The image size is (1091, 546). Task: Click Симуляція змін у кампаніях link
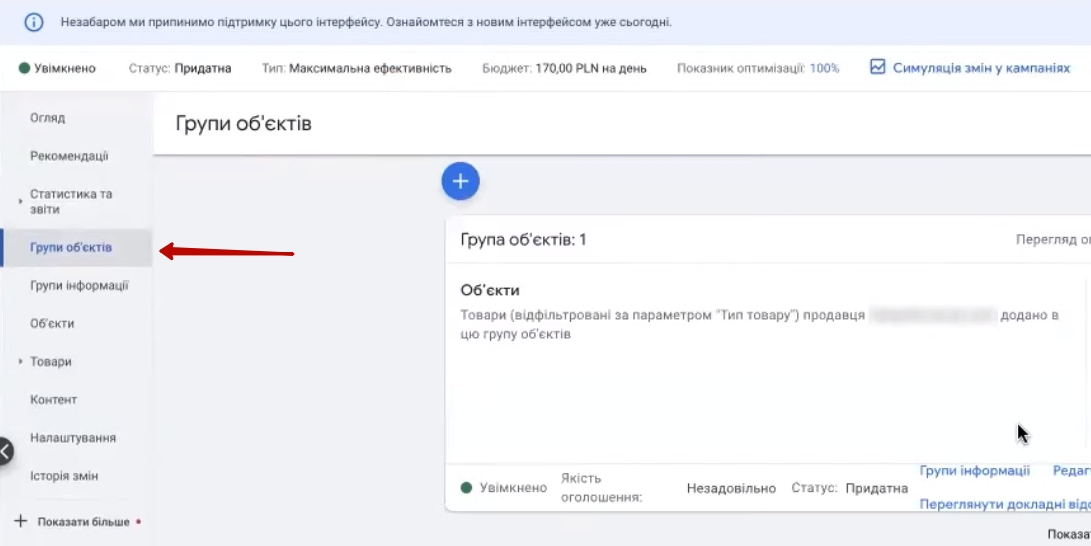[x=981, y=68]
